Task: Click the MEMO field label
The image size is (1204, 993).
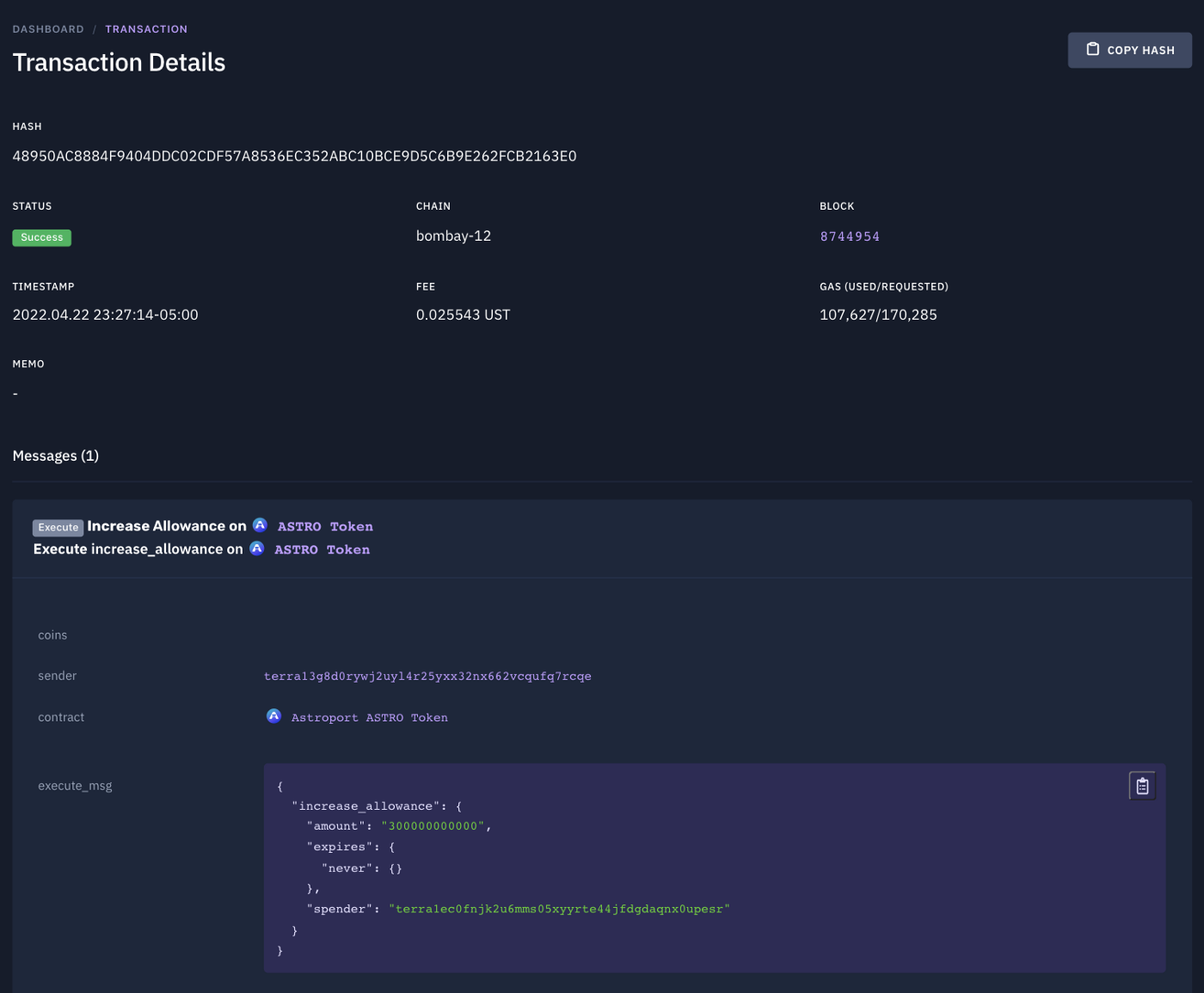Action: [x=28, y=364]
